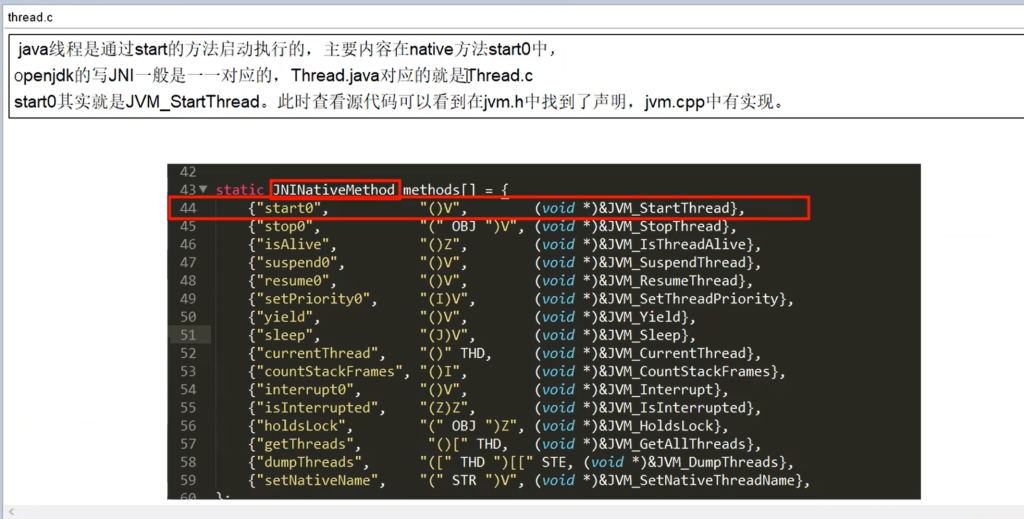Click "&JVM_Sleep" in the code
The height and width of the screenshot is (519, 1024).
click(640, 336)
